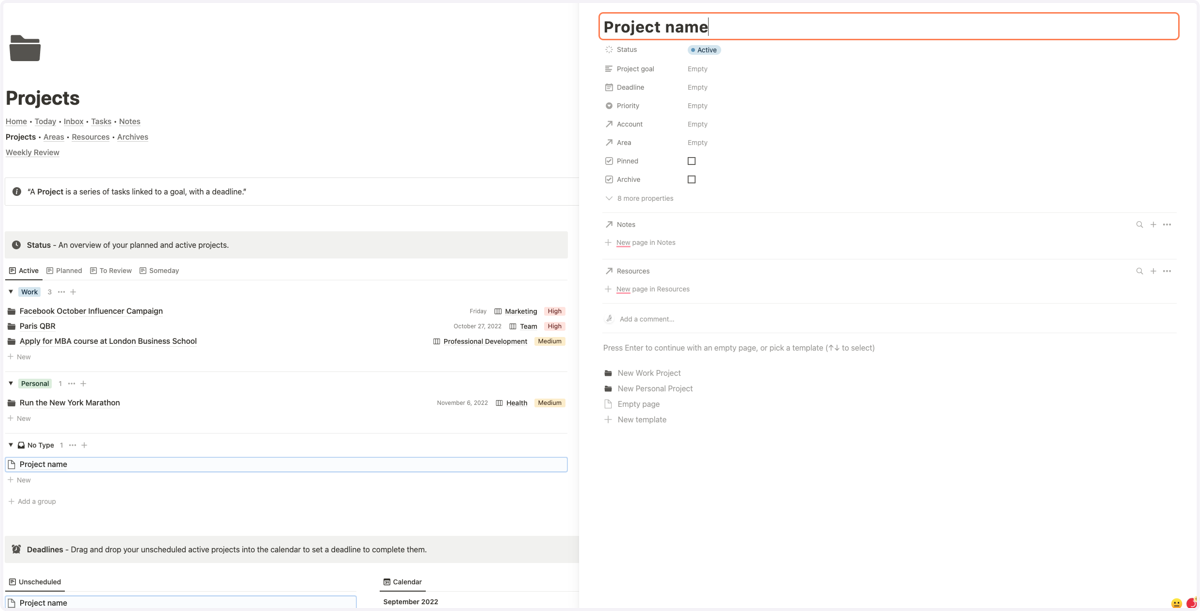The width and height of the screenshot is (1200, 611).
Task: Collapse the Work group triangle
Action: [x=11, y=292]
